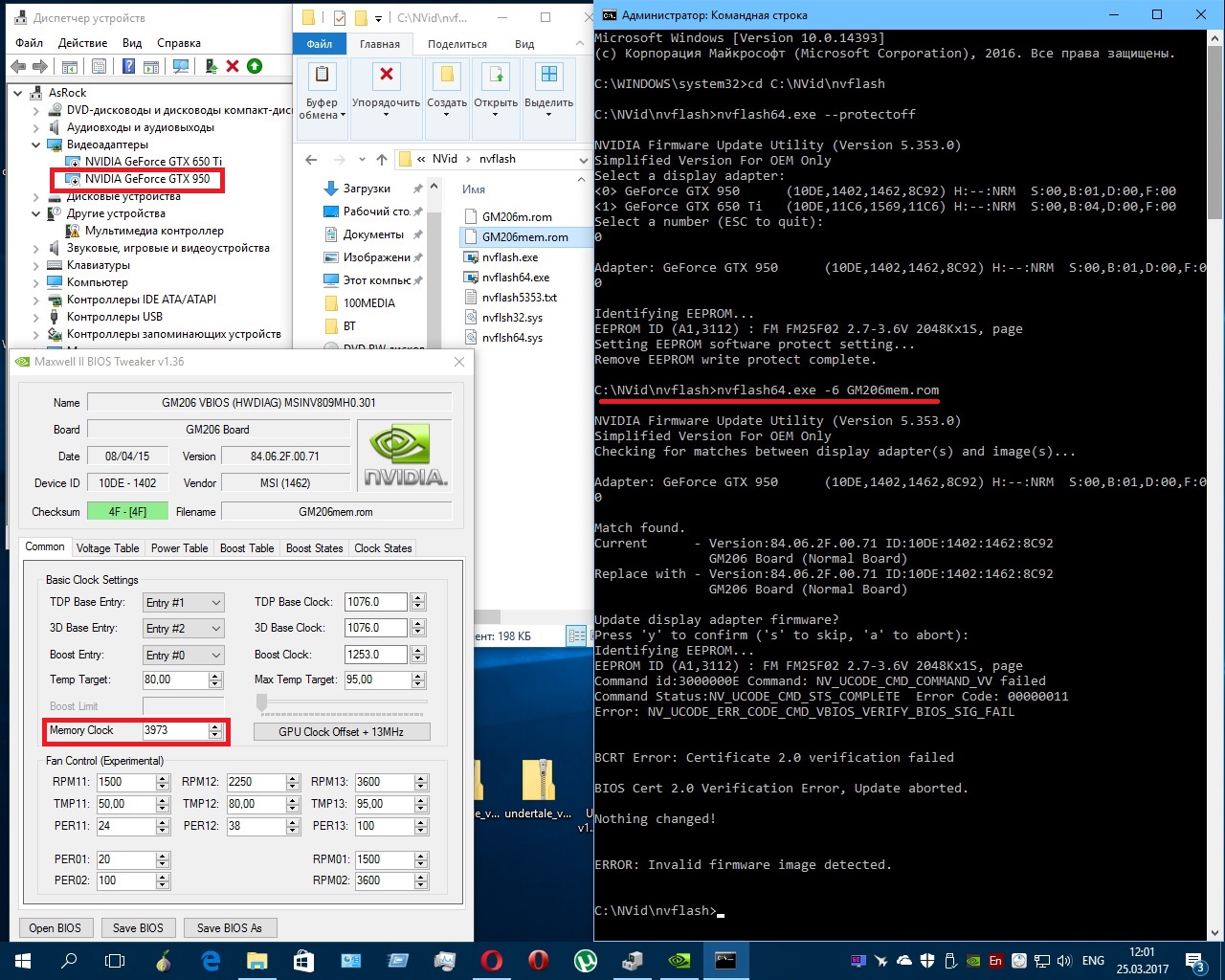
Task: Switch to Поделиться tab in Explorer
Action: (x=457, y=44)
